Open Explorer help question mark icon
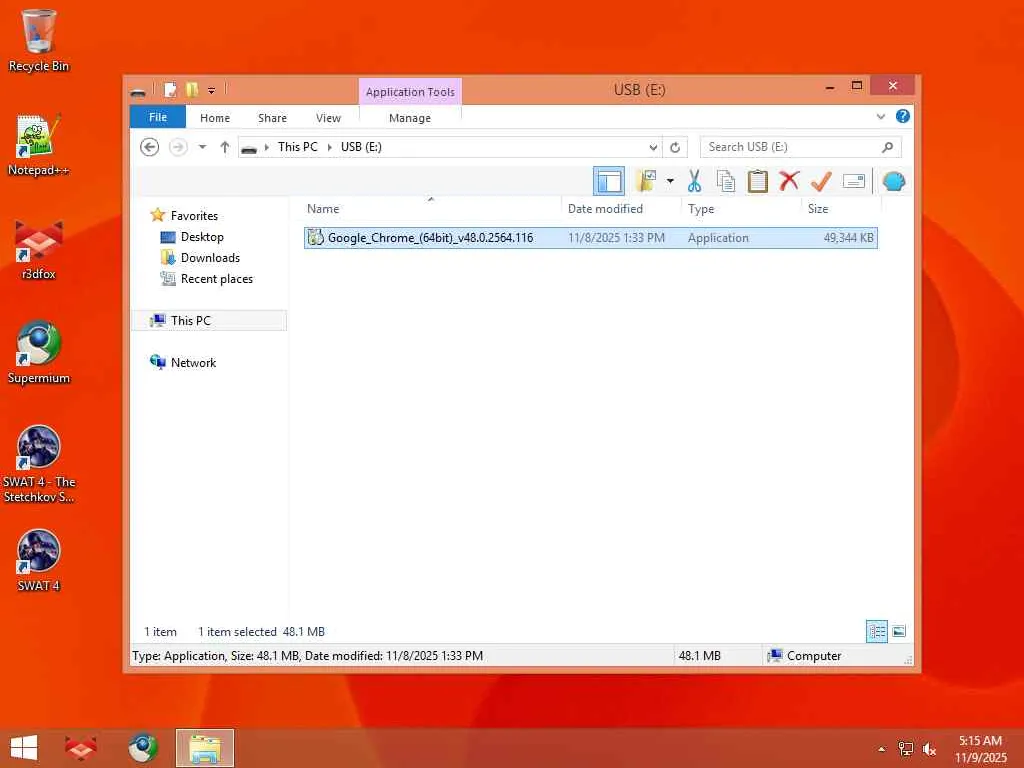Viewport: 1024px width, 768px height. tap(903, 116)
